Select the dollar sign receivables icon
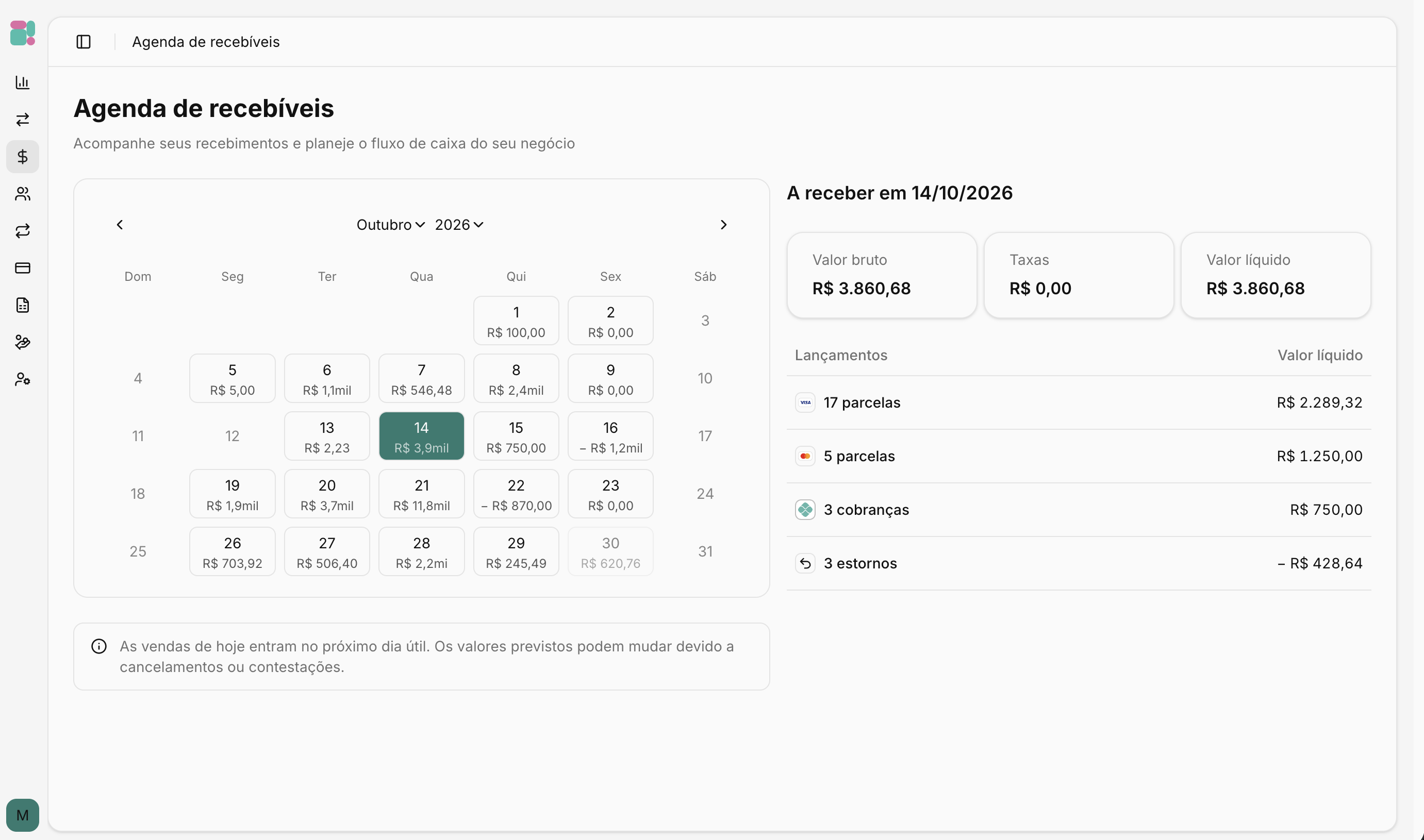The height and width of the screenshot is (840, 1424). coord(23,157)
